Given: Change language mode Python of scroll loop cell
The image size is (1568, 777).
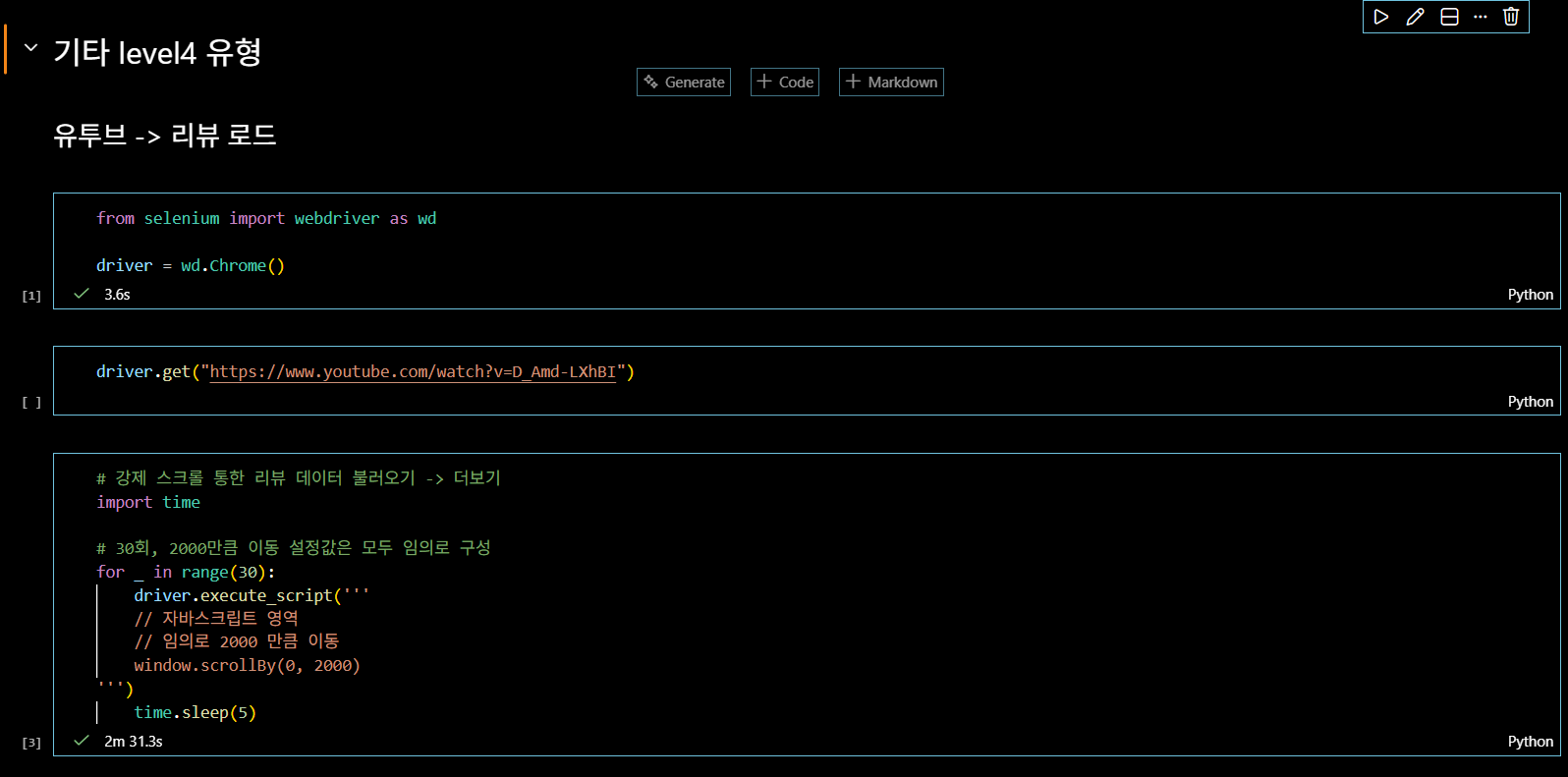Looking at the screenshot, I should click(x=1531, y=742).
